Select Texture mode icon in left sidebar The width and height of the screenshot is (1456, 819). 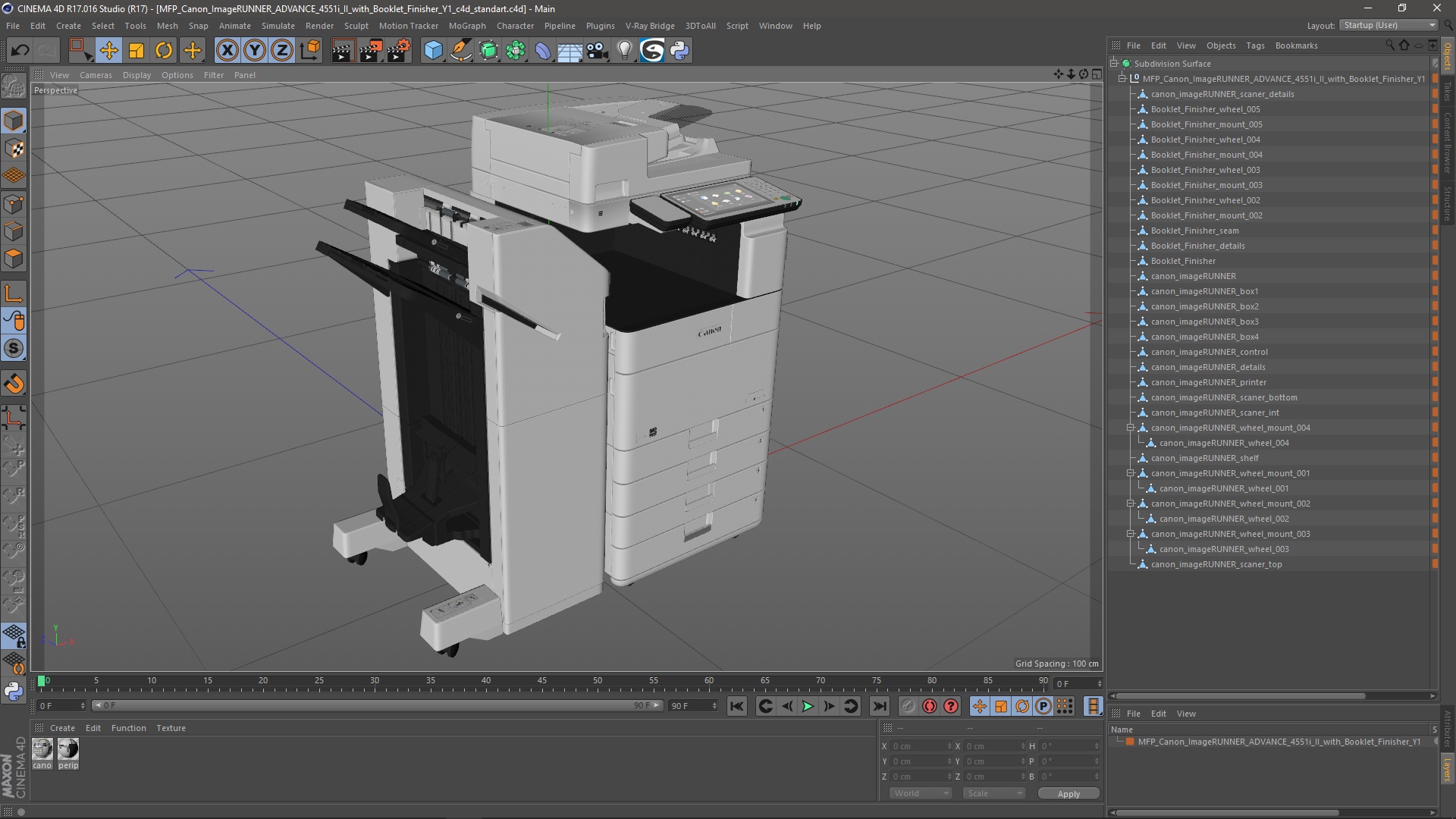(x=14, y=149)
